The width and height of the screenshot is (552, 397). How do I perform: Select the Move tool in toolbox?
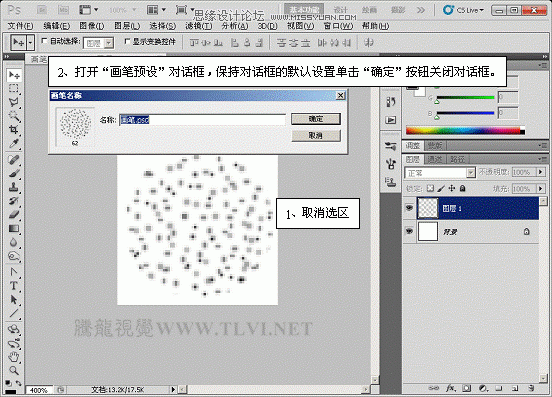14,75
